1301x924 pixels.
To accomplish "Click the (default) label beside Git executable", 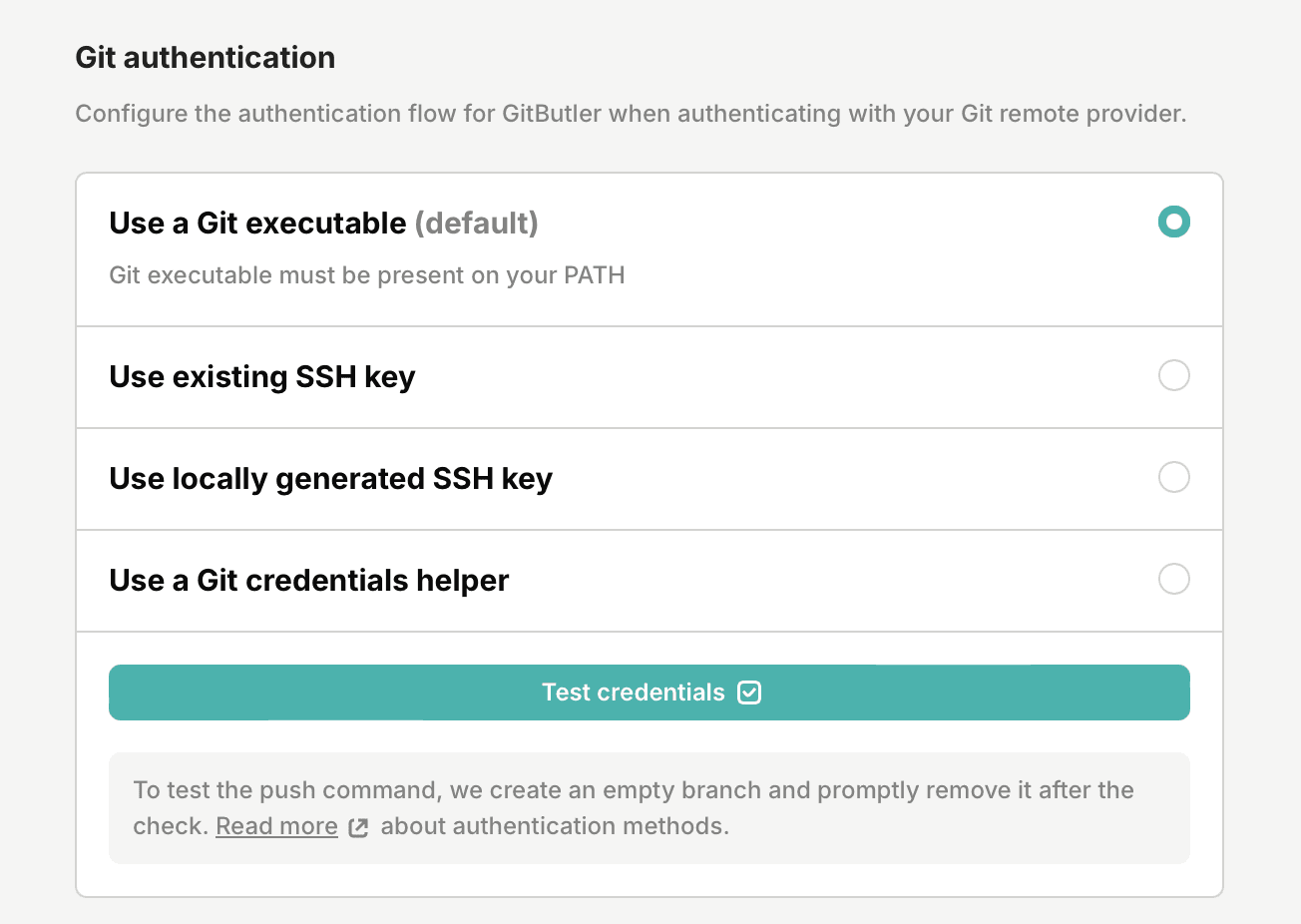I will tap(477, 223).
